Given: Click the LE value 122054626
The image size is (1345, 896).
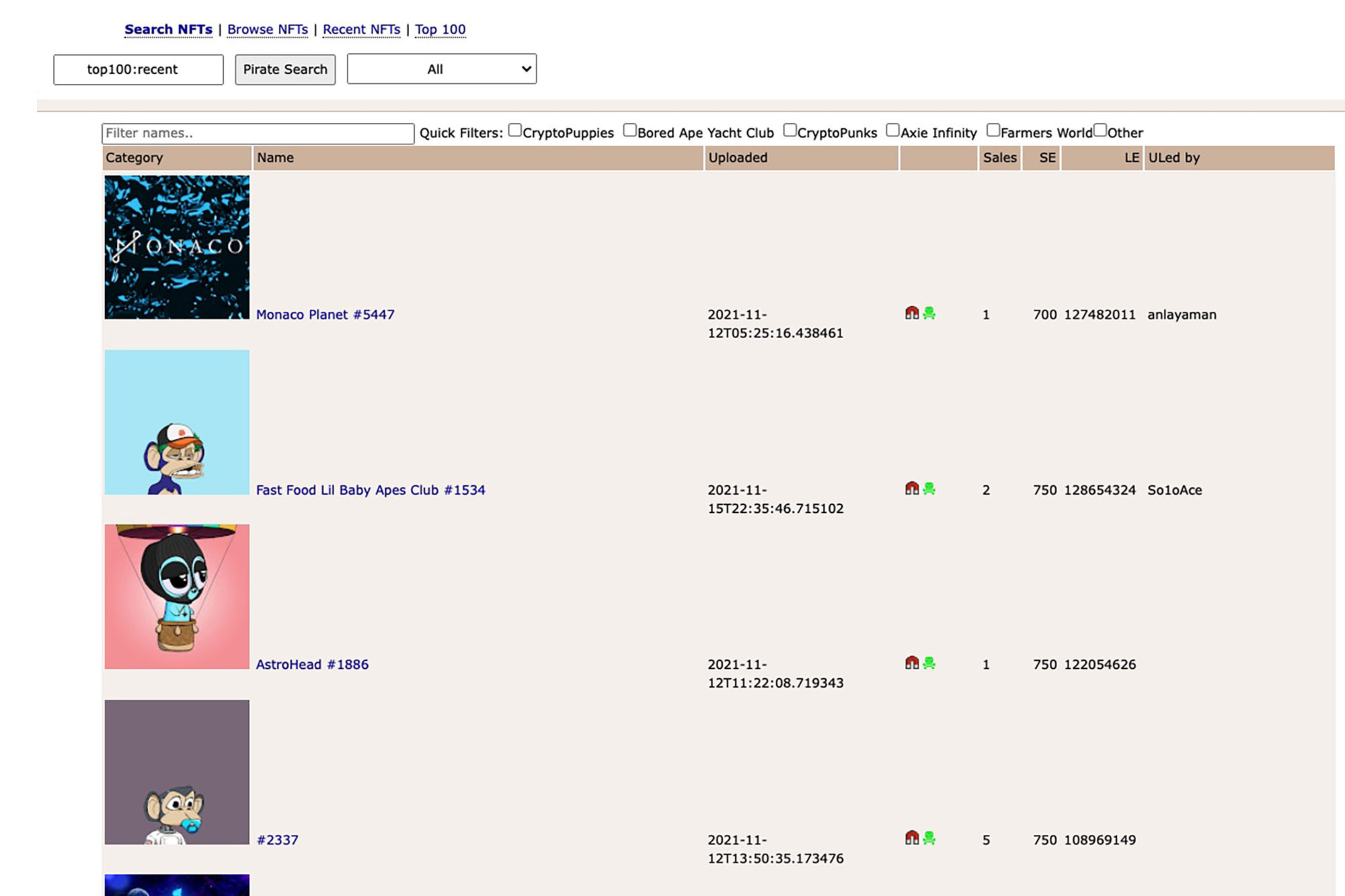Looking at the screenshot, I should click(1100, 665).
